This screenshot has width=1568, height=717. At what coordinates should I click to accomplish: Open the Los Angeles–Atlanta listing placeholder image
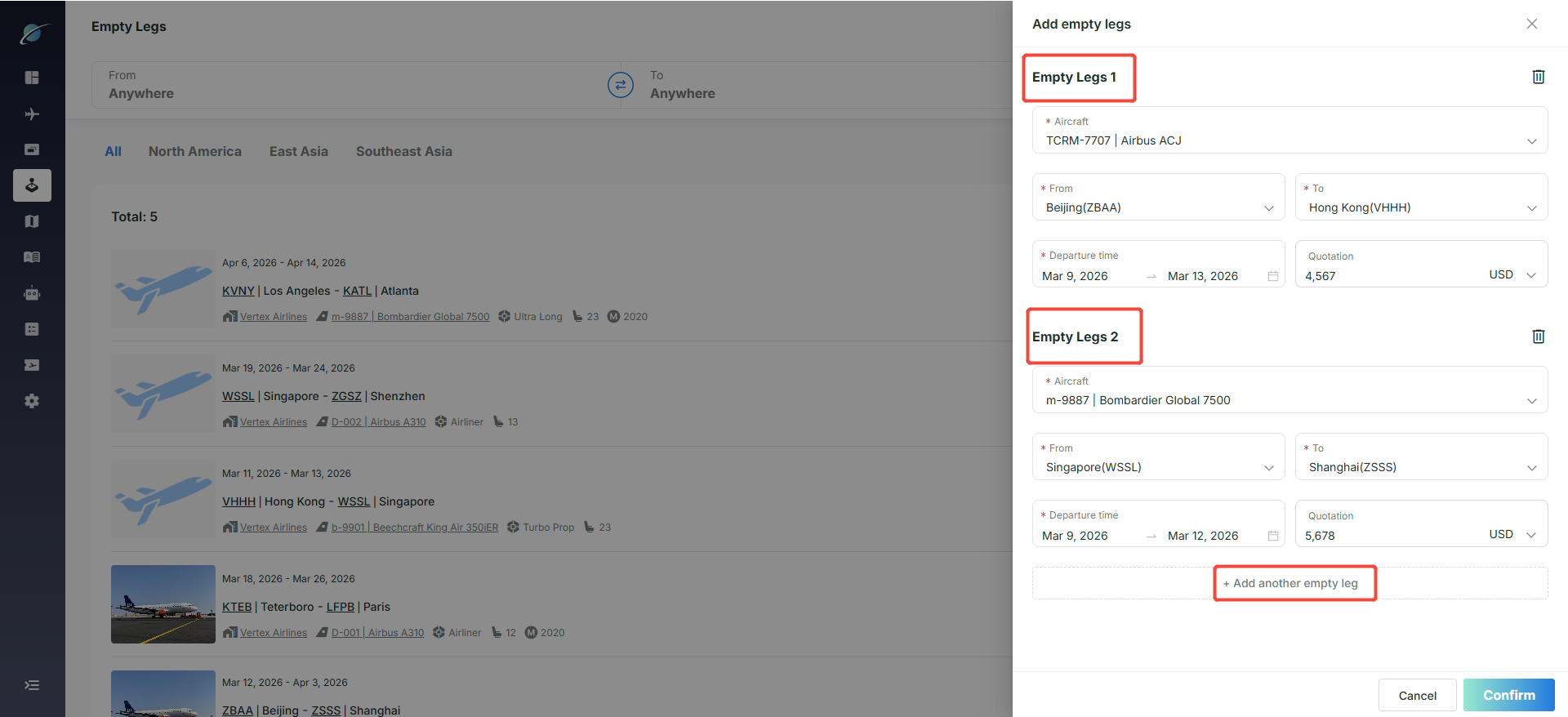coord(163,288)
